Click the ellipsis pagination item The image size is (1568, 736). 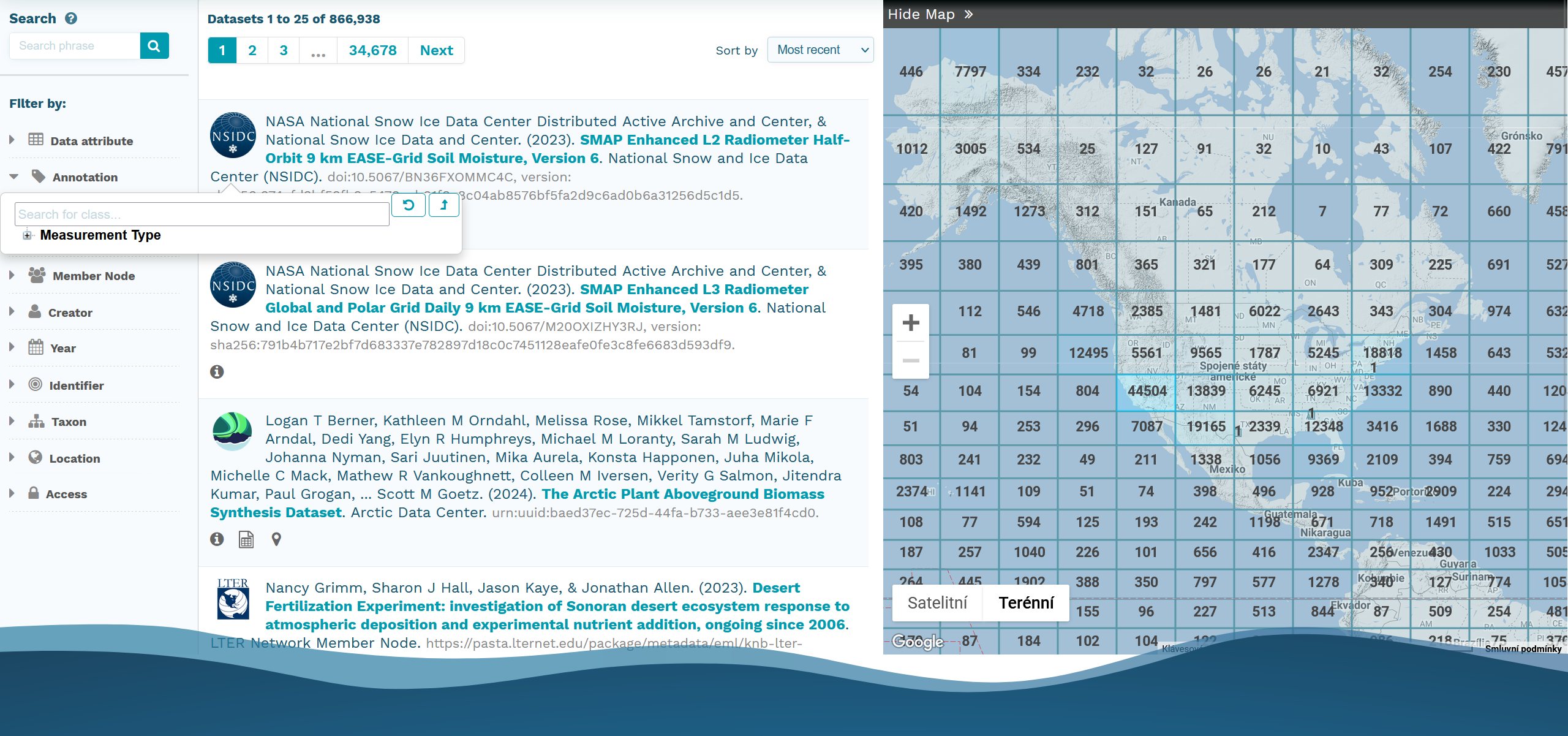click(318, 50)
